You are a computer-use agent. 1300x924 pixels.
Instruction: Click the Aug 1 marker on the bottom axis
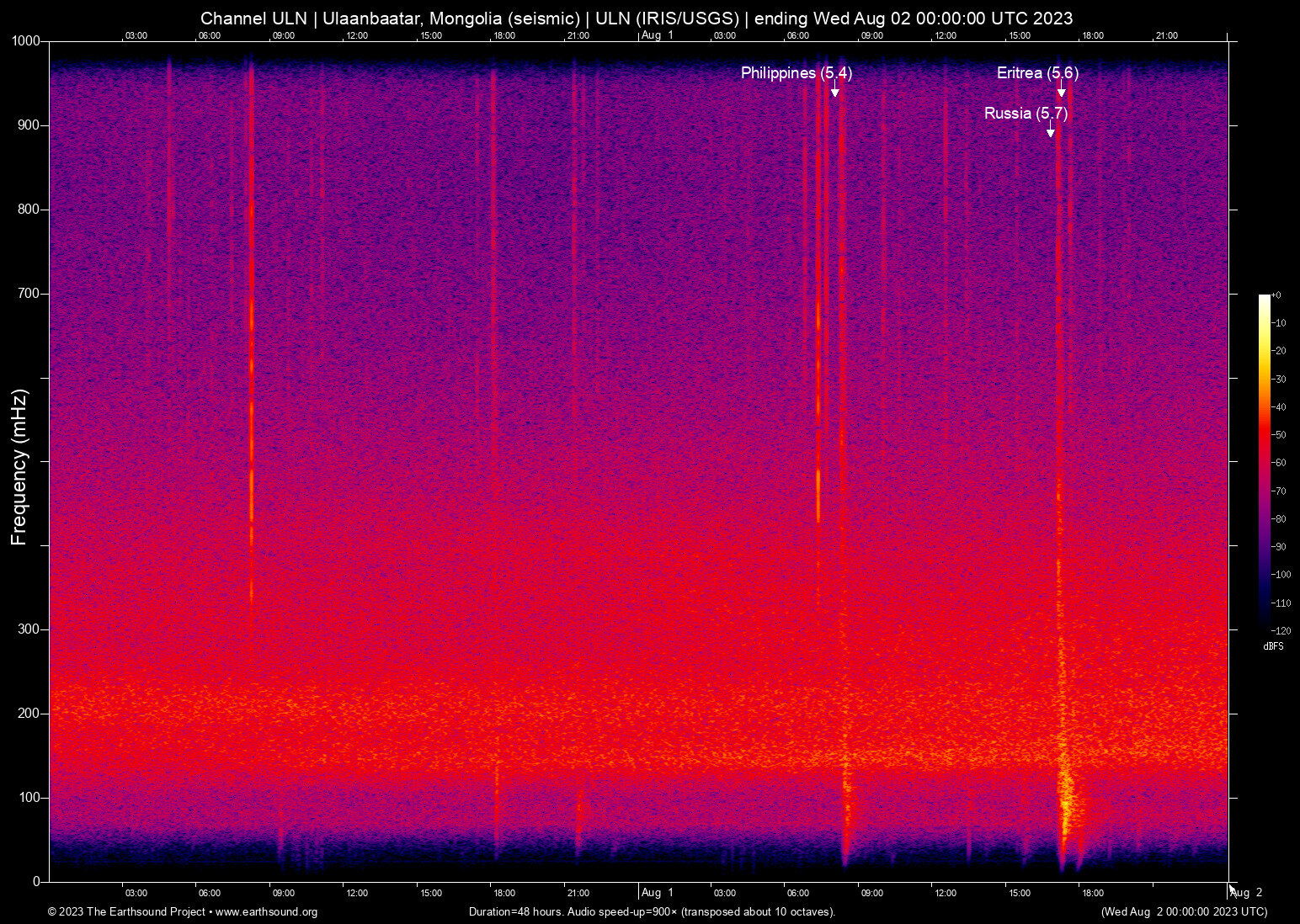point(658,892)
